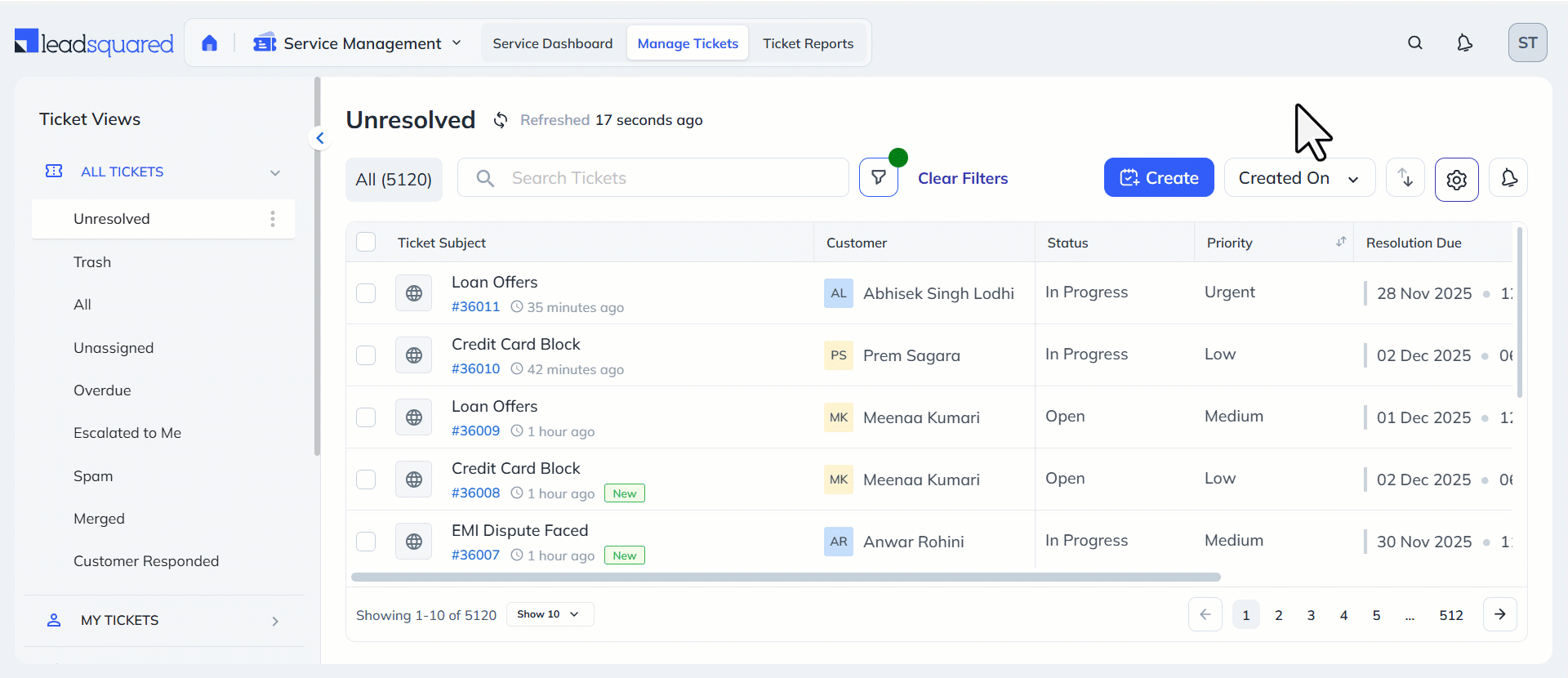Open the All ticket view

click(82, 305)
